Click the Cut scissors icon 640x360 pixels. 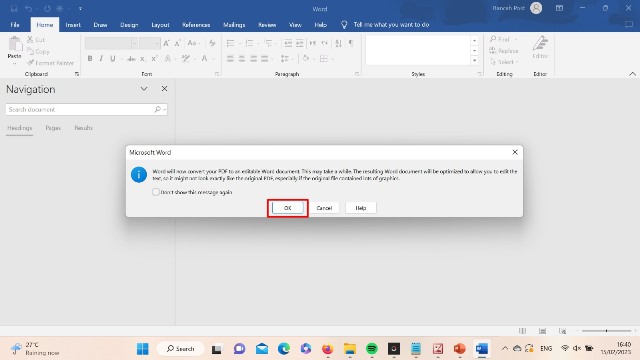30,39
